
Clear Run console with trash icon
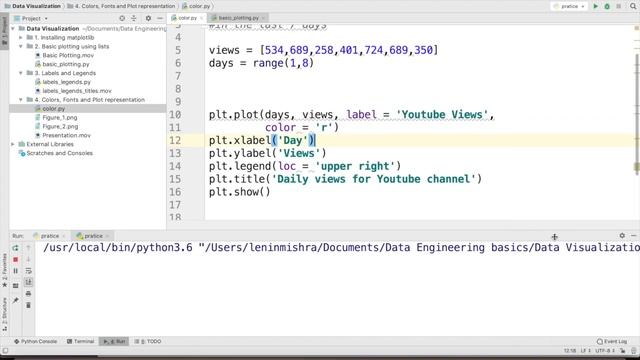29,305
